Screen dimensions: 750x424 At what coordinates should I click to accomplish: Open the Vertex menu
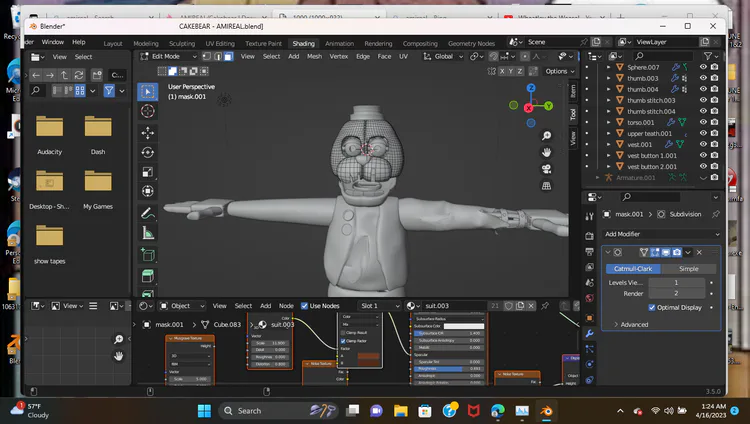(x=339, y=56)
